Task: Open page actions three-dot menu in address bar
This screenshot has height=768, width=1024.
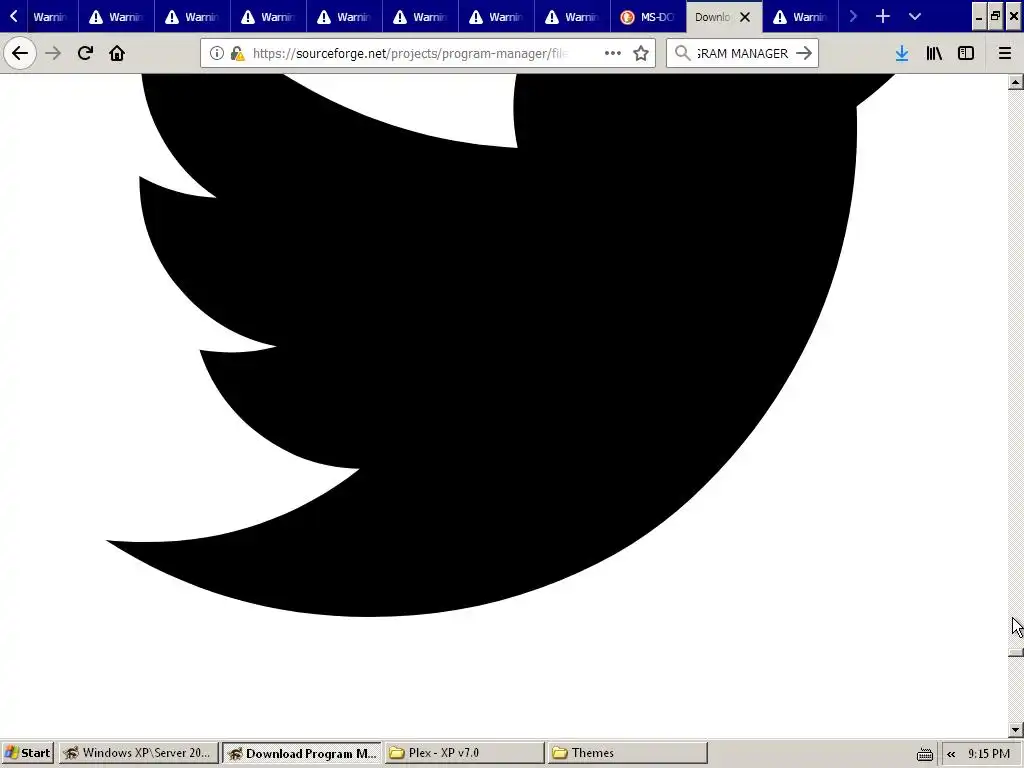Action: [x=613, y=53]
